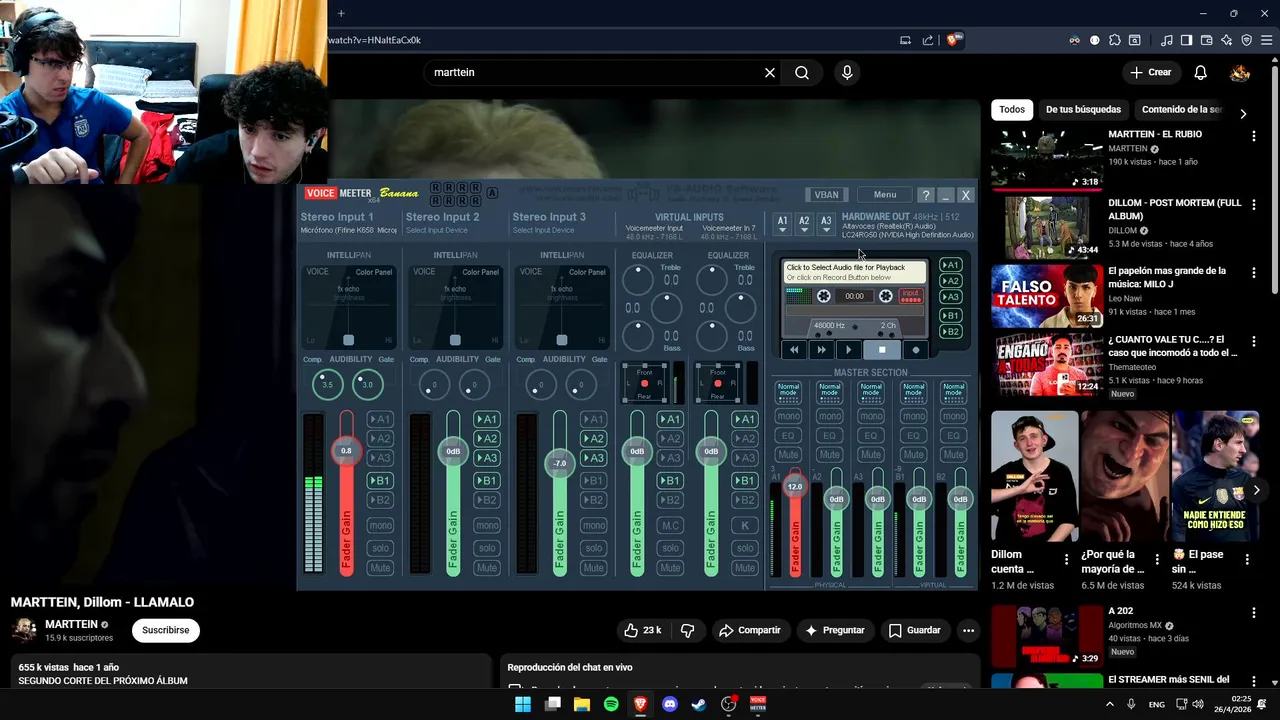Image resolution: width=1280 pixels, height=720 pixels.
Task: Toggle mono on Stereo Input 3
Action: [x=593, y=526]
